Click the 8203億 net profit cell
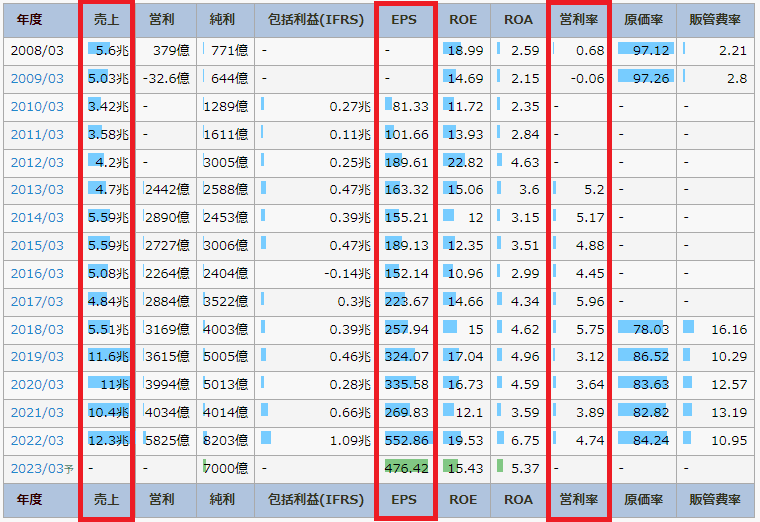 227,440
